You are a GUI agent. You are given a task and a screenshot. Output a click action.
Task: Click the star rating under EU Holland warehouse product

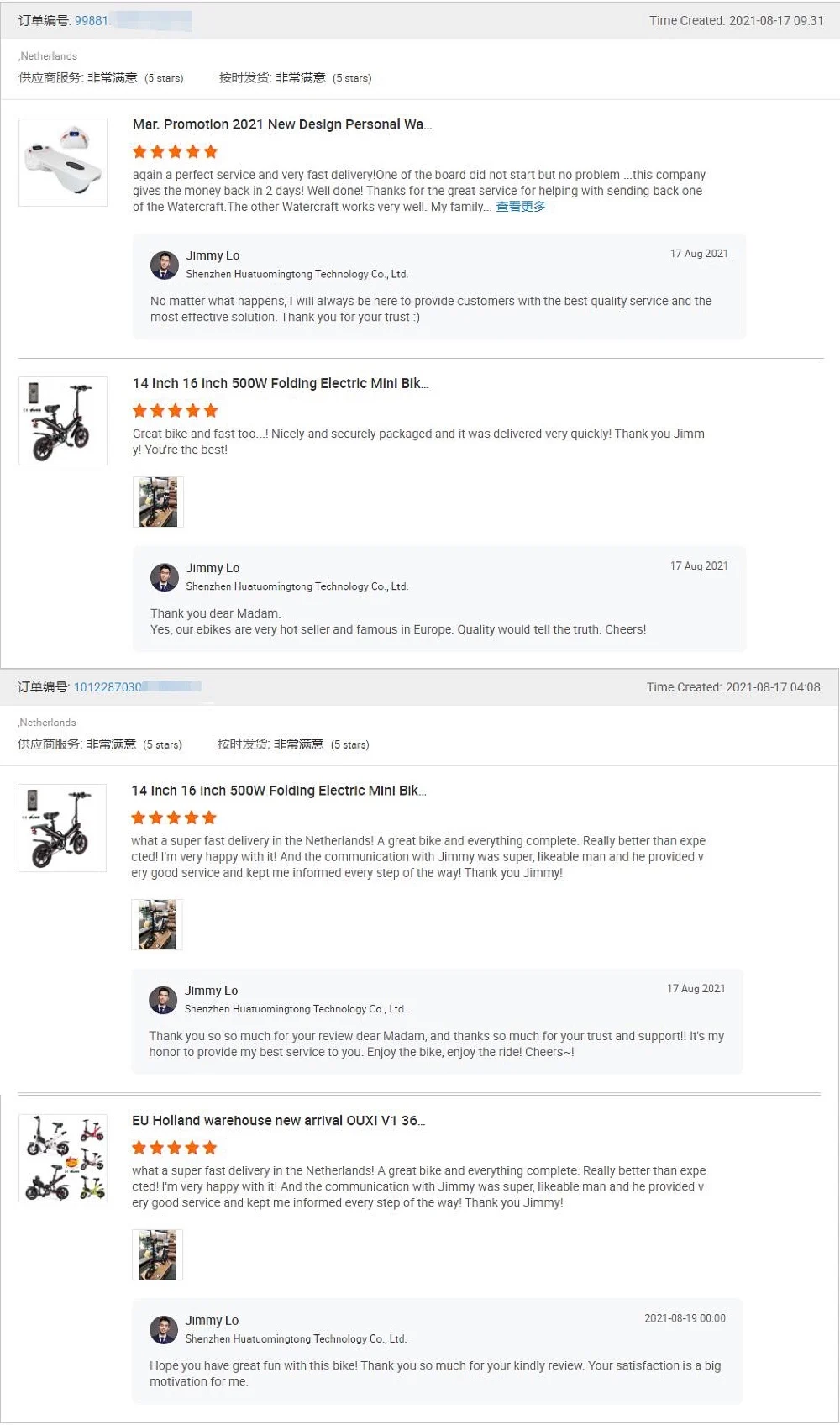click(174, 1148)
